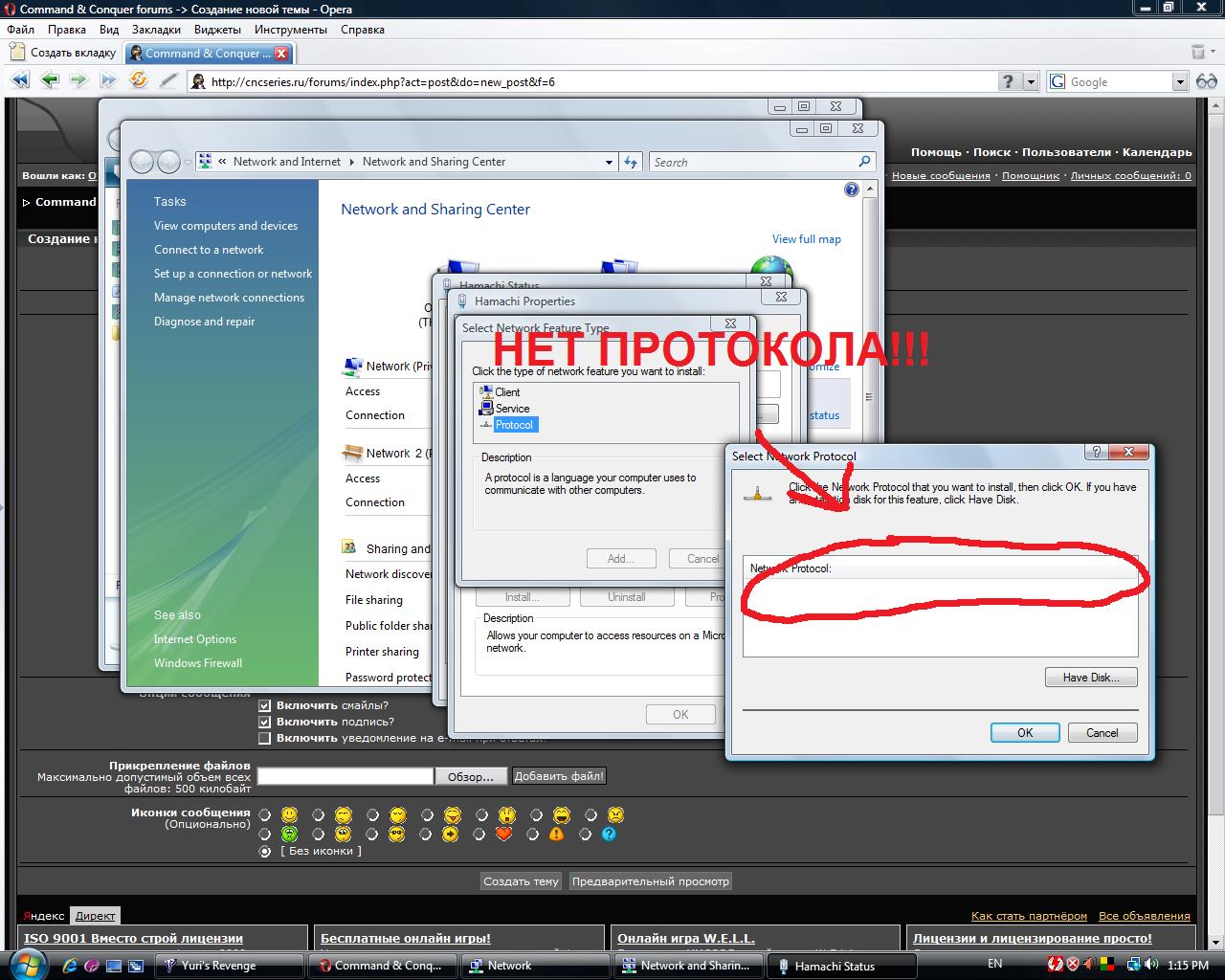Click Cancel in Select Network Feature Type
Viewport: 1225px width, 980px height.
tap(702, 558)
